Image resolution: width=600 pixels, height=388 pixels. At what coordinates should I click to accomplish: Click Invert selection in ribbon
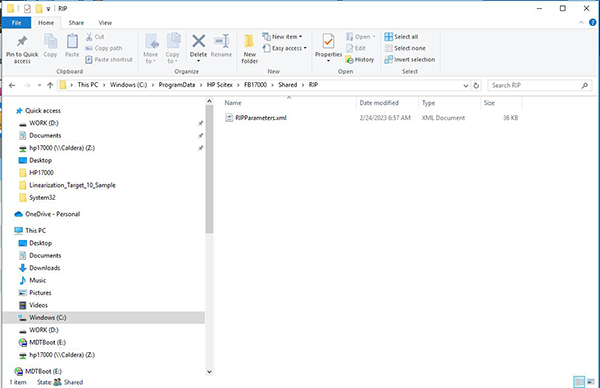tap(409, 60)
